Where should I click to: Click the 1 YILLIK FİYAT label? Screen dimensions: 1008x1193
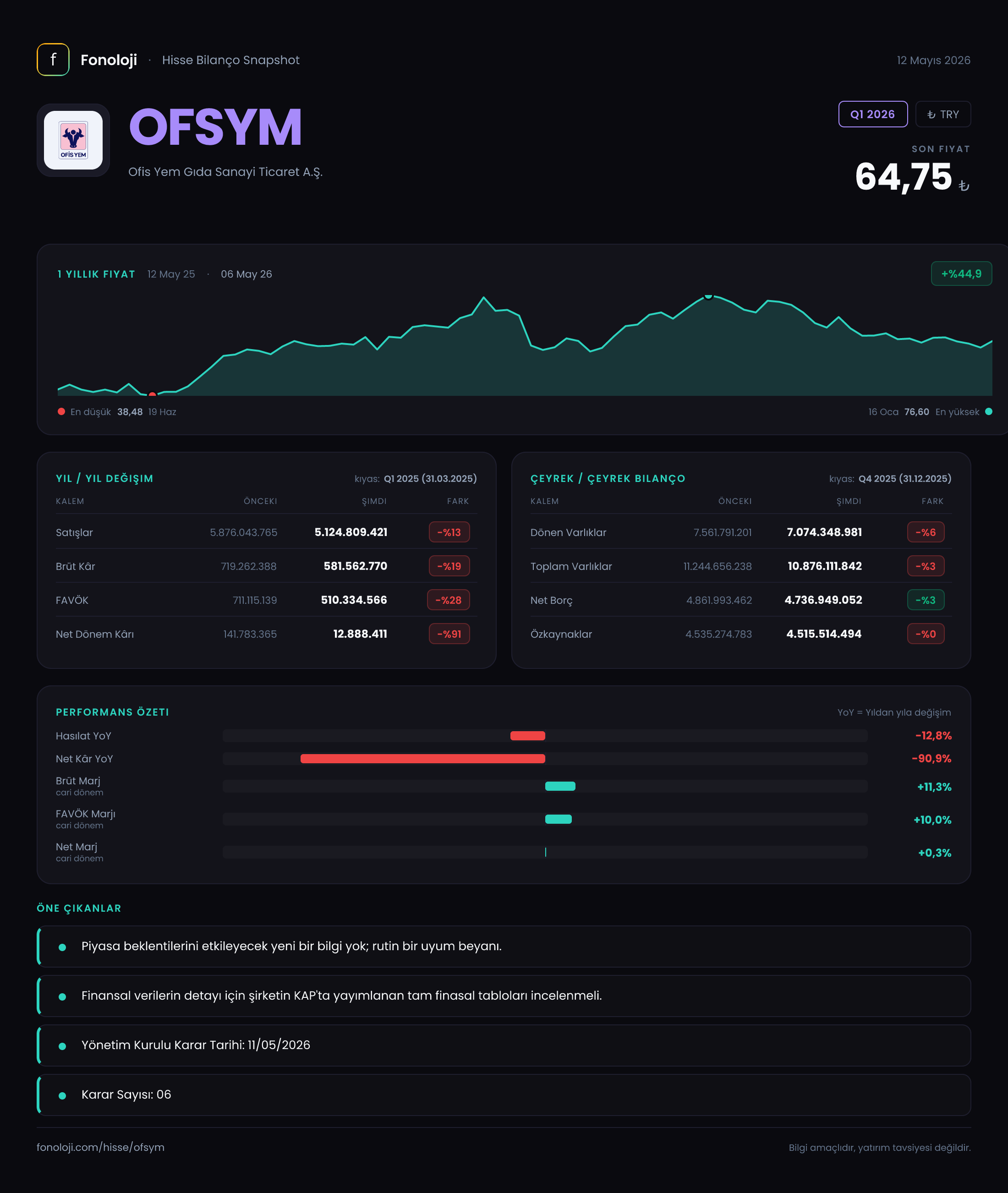click(x=96, y=274)
